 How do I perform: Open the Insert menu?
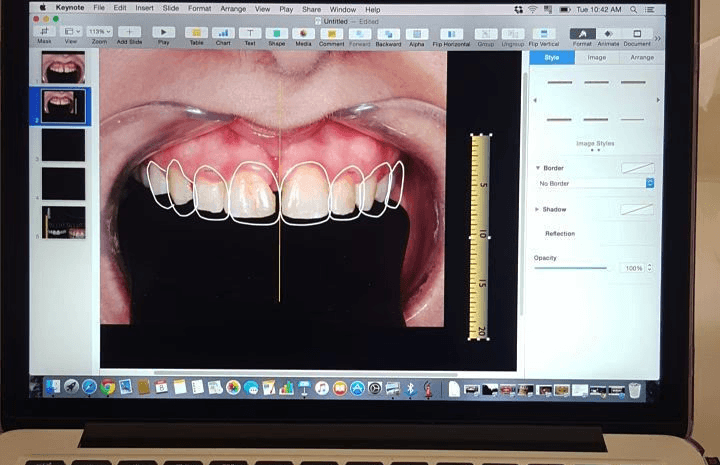coord(144,8)
